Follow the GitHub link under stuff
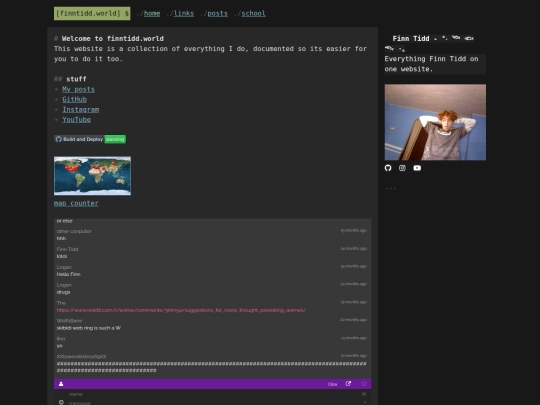 (x=74, y=100)
